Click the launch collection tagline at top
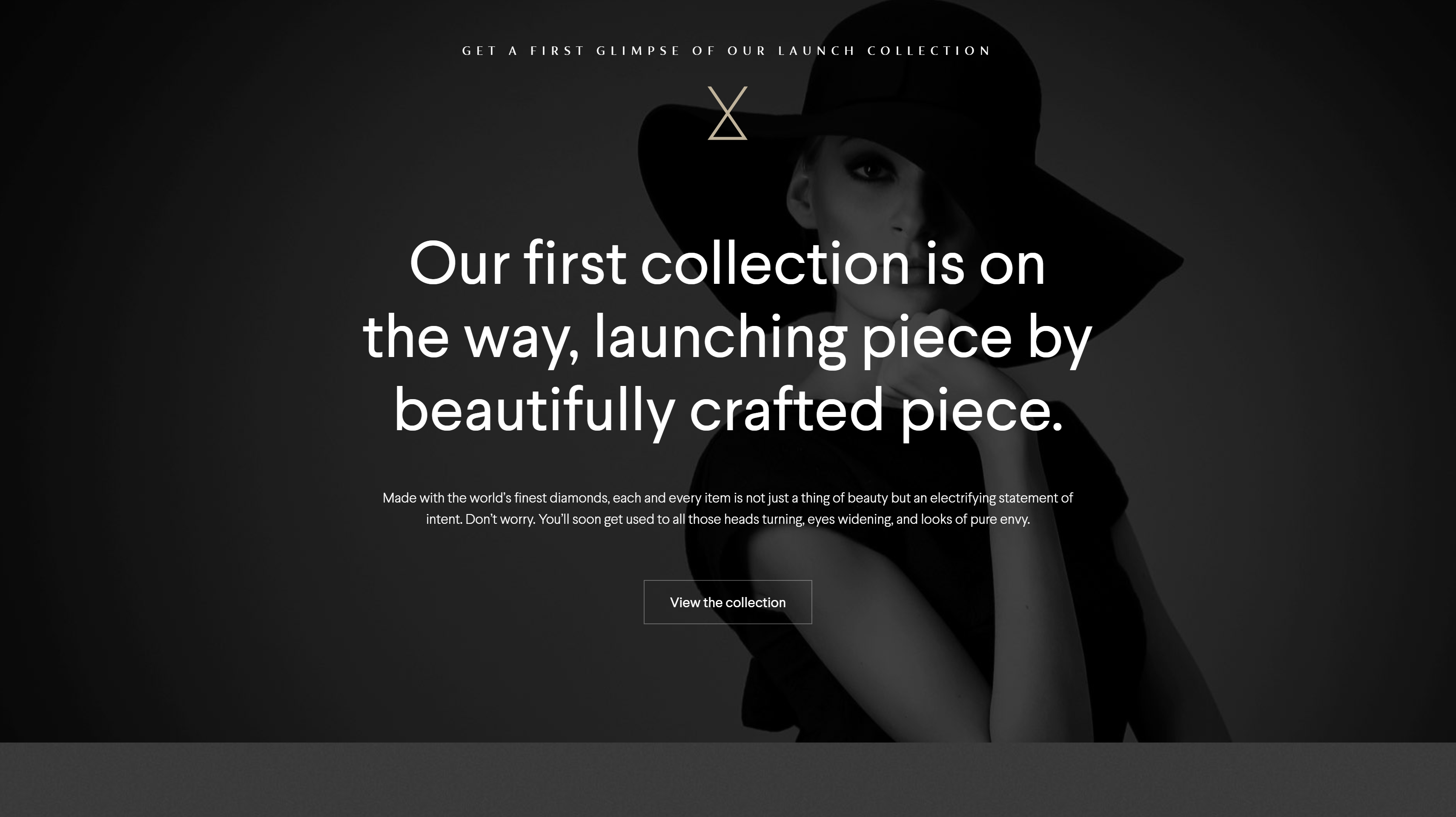This screenshot has width=1456, height=817. click(727, 51)
